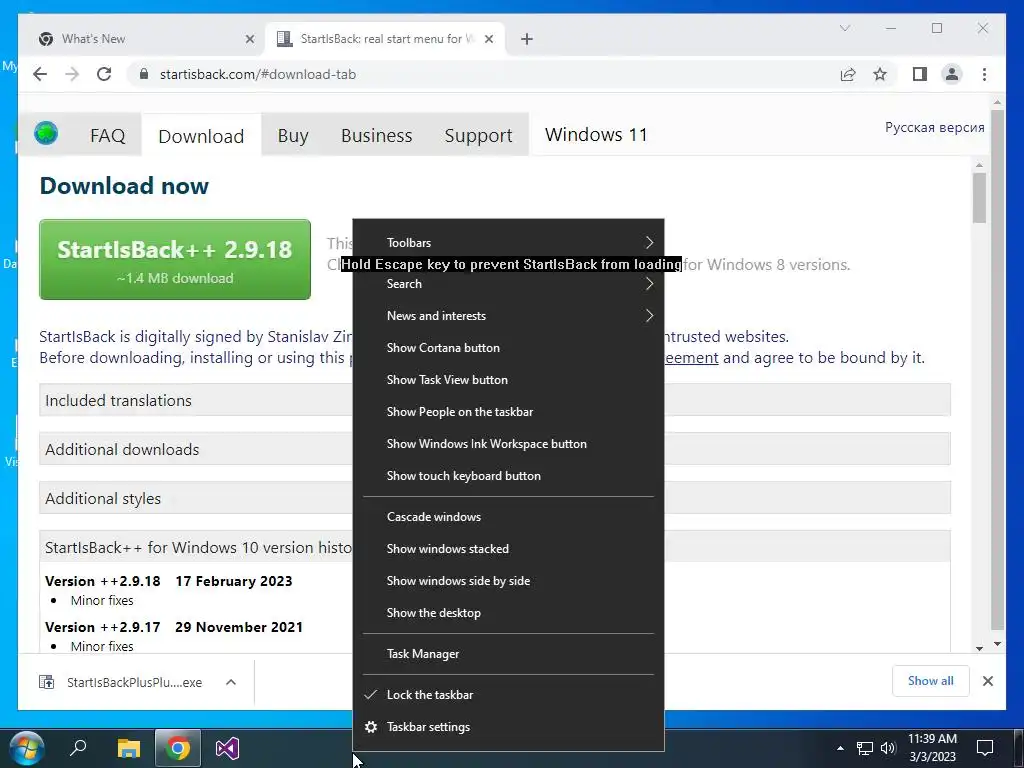Click the Start orb button
Viewport: 1024px width, 768px height.
coord(27,748)
